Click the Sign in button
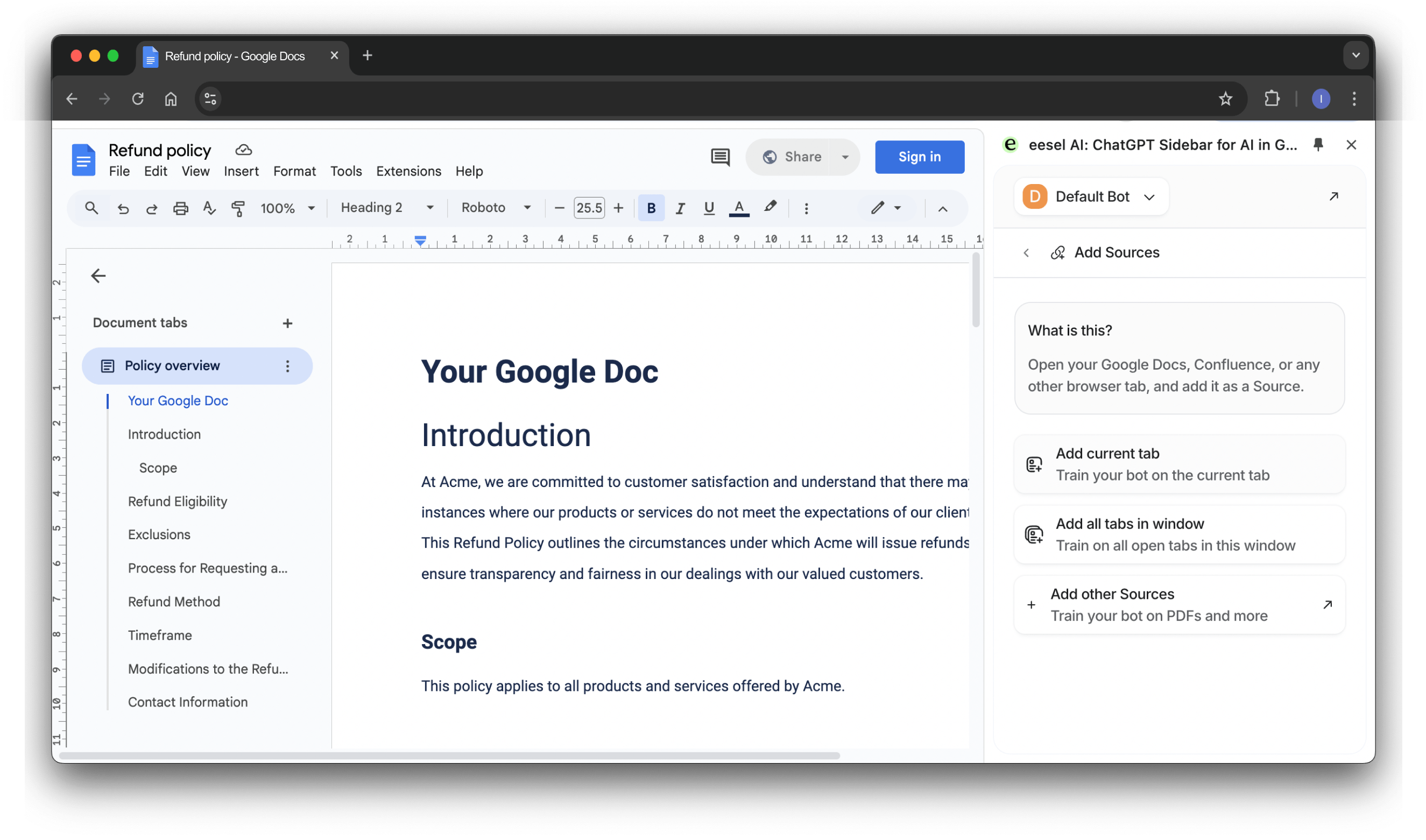 tap(919, 156)
